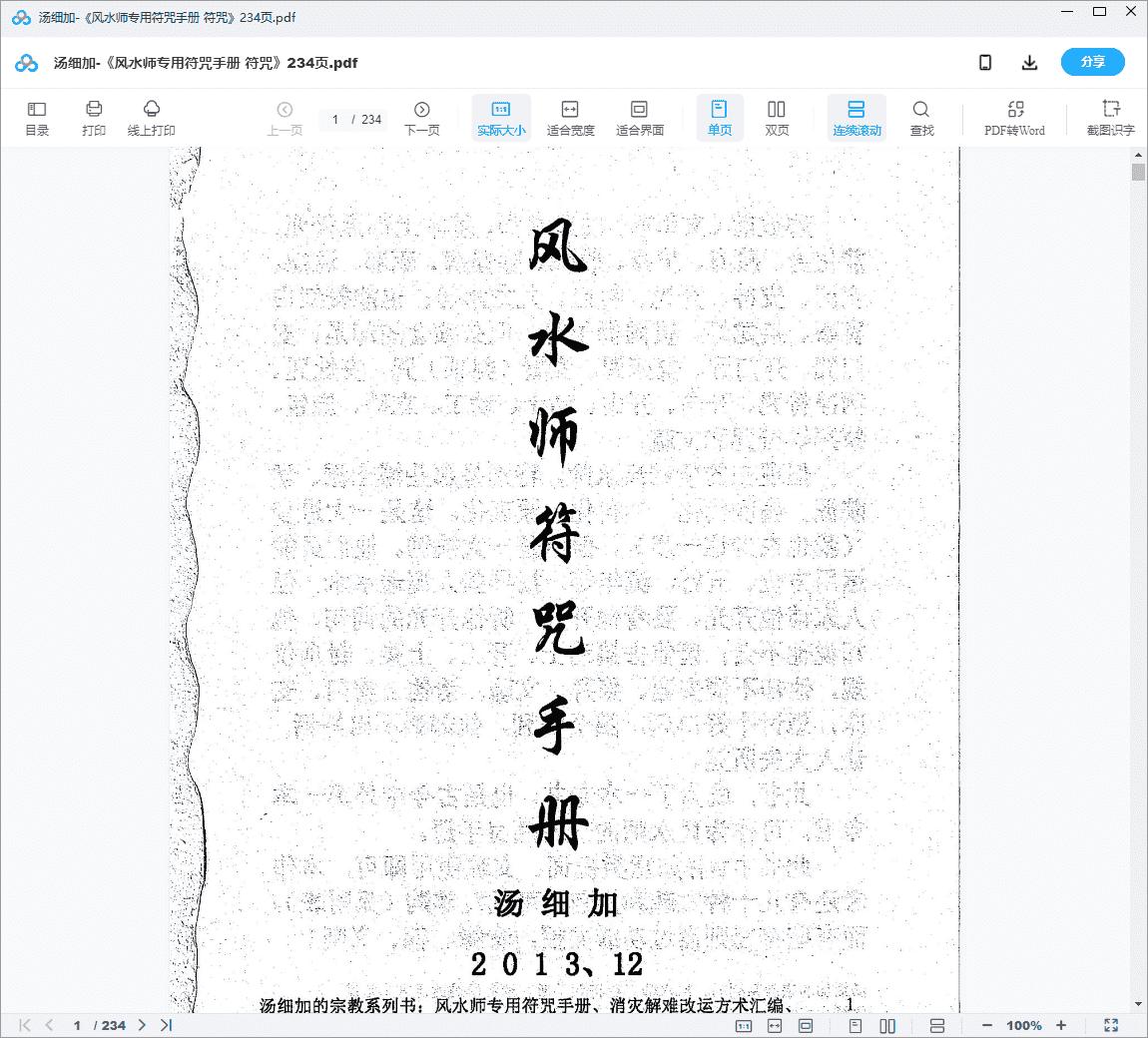
Task: Enable 双页 two-page view
Action: pos(777,118)
